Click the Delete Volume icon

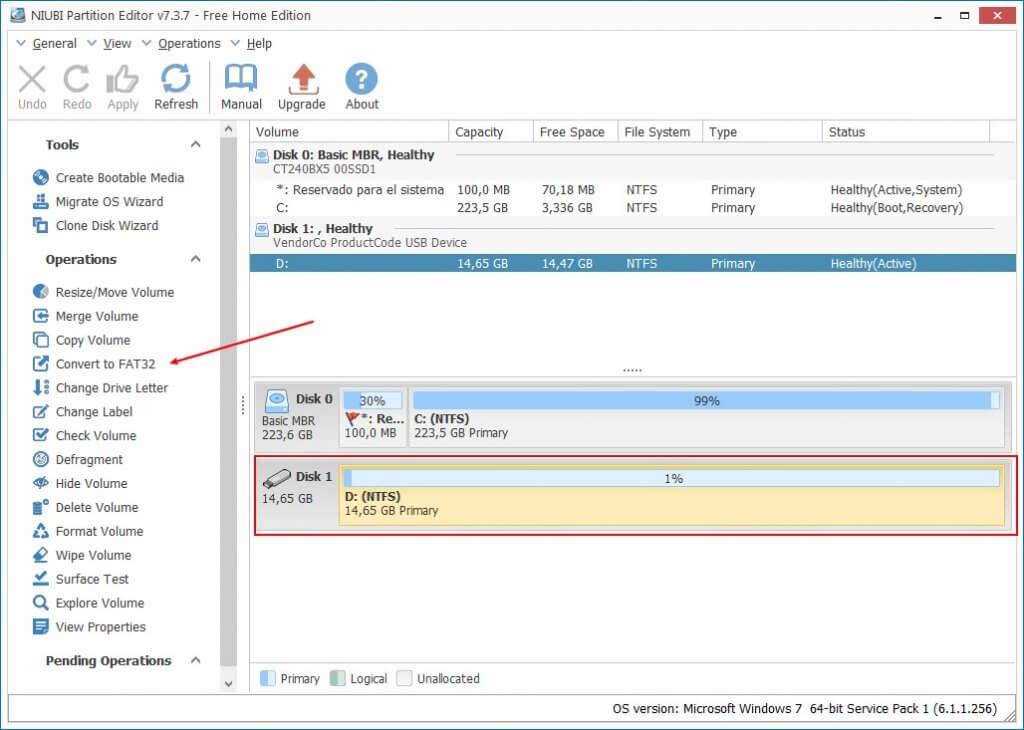(40, 507)
